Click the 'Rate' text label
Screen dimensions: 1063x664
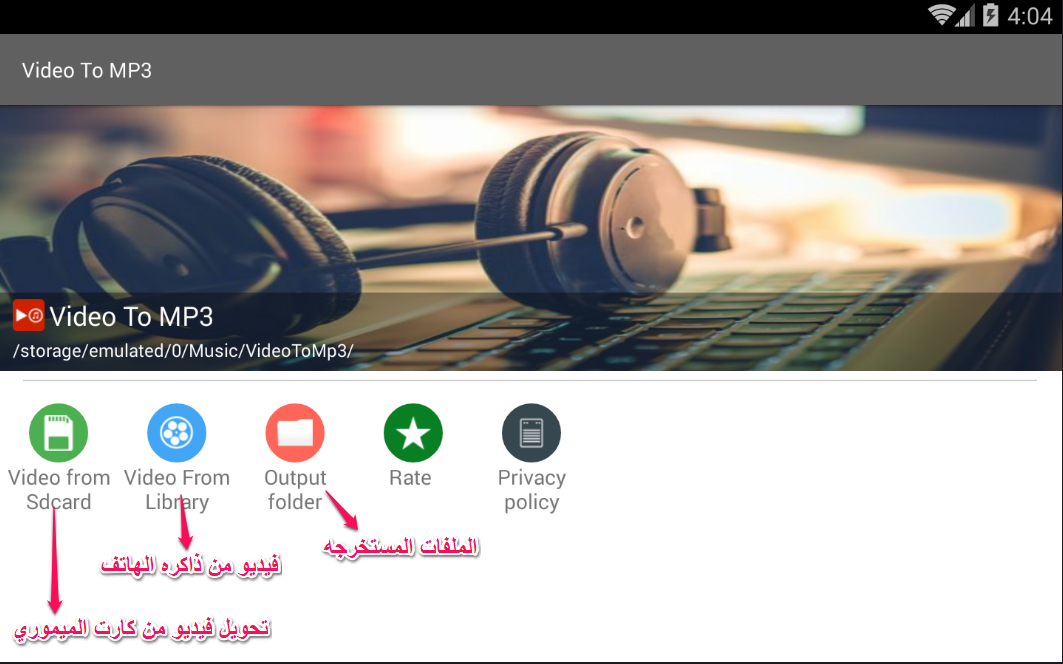coord(410,477)
